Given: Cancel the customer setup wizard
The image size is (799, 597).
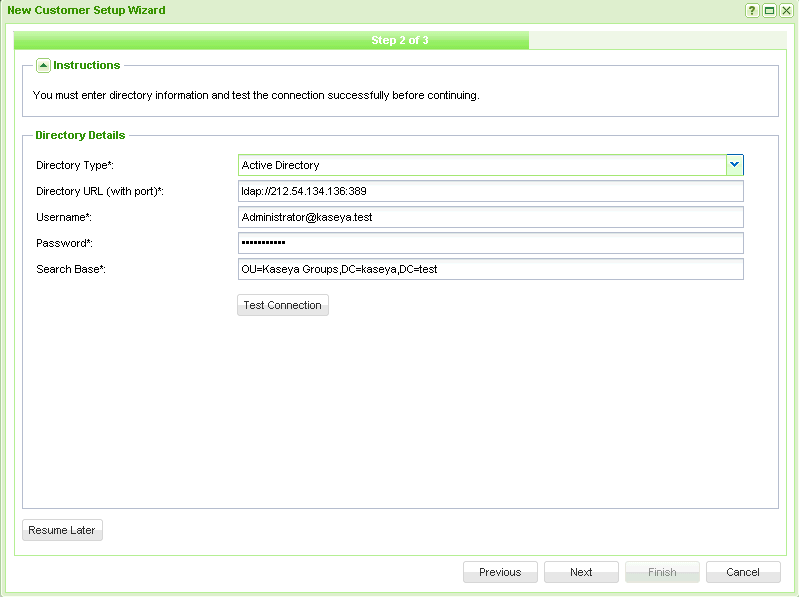Looking at the screenshot, I should click(x=743, y=572).
